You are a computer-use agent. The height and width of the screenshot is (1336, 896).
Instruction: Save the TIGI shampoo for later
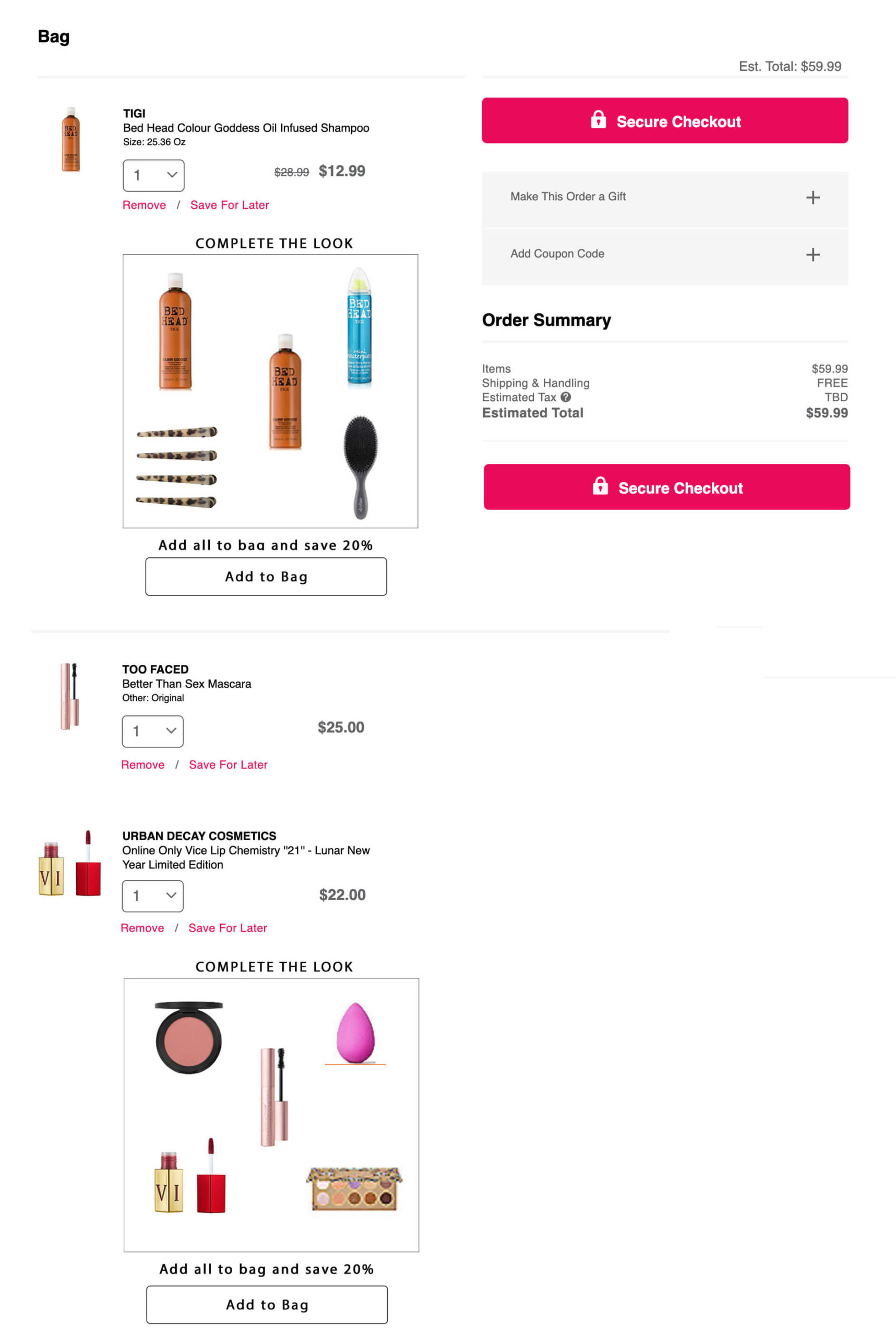pos(229,205)
